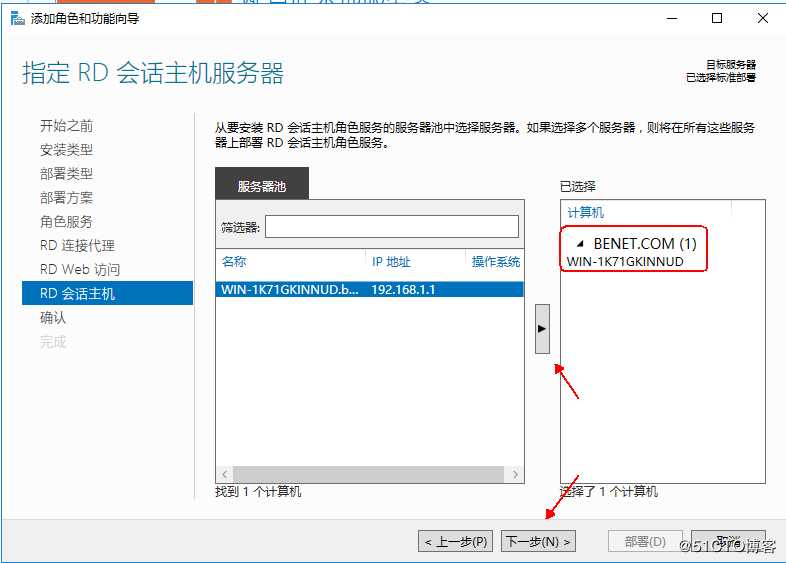Close the 添加角色和功能向导 window
Image resolution: width=786 pixels, height=563 pixels.
coord(763,19)
